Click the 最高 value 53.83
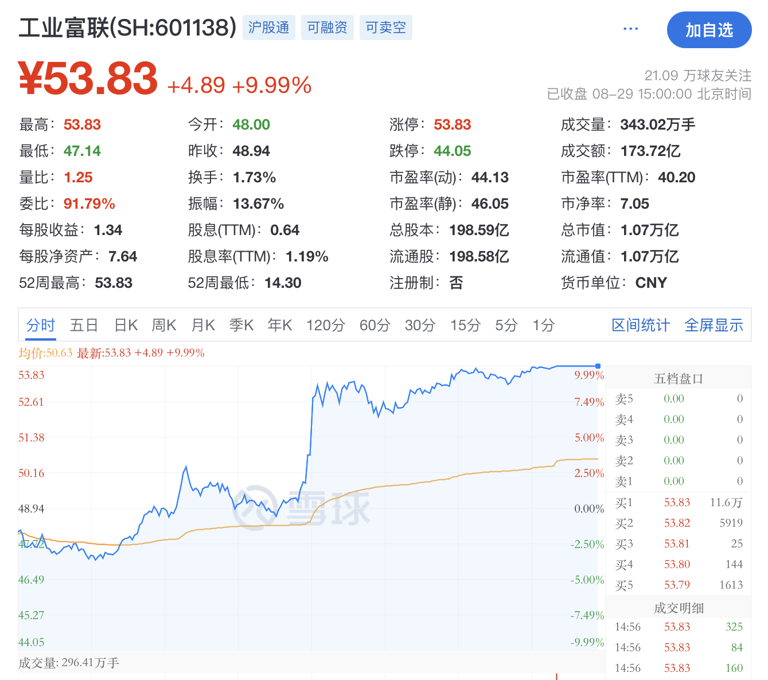Image resolution: width=768 pixels, height=680 pixels. pyautogui.click(x=82, y=124)
